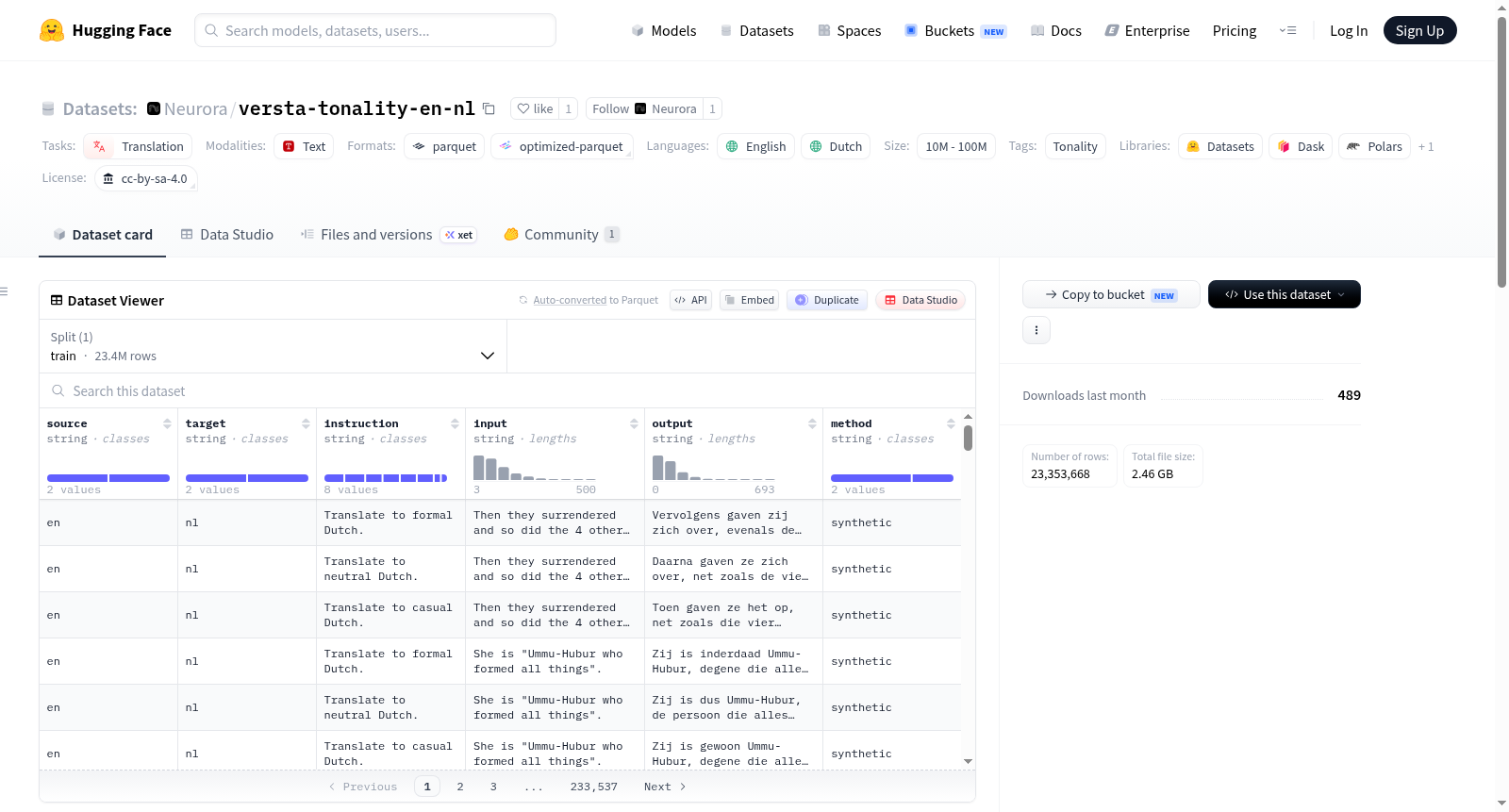1509x812 pixels.
Task: Open the Use this dataset dropdown
Action: pyautogui.click(x=1285, y=294)
